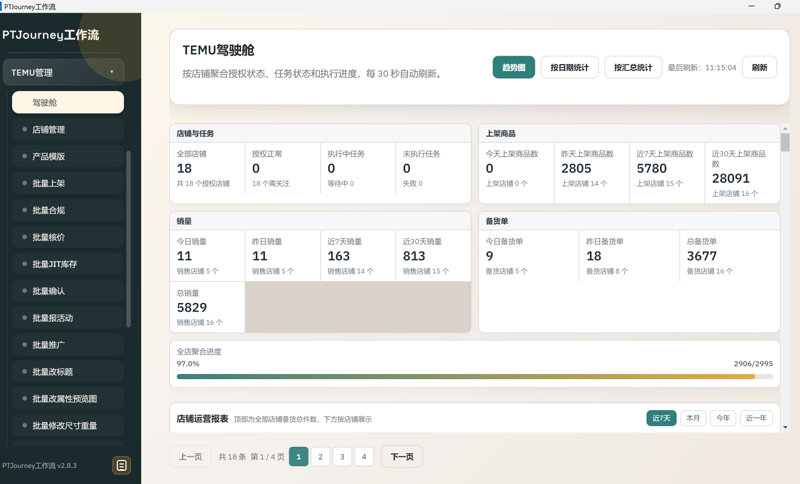
Task: Click the 昨日销量 stat card
Action: (x=283, y=256)
